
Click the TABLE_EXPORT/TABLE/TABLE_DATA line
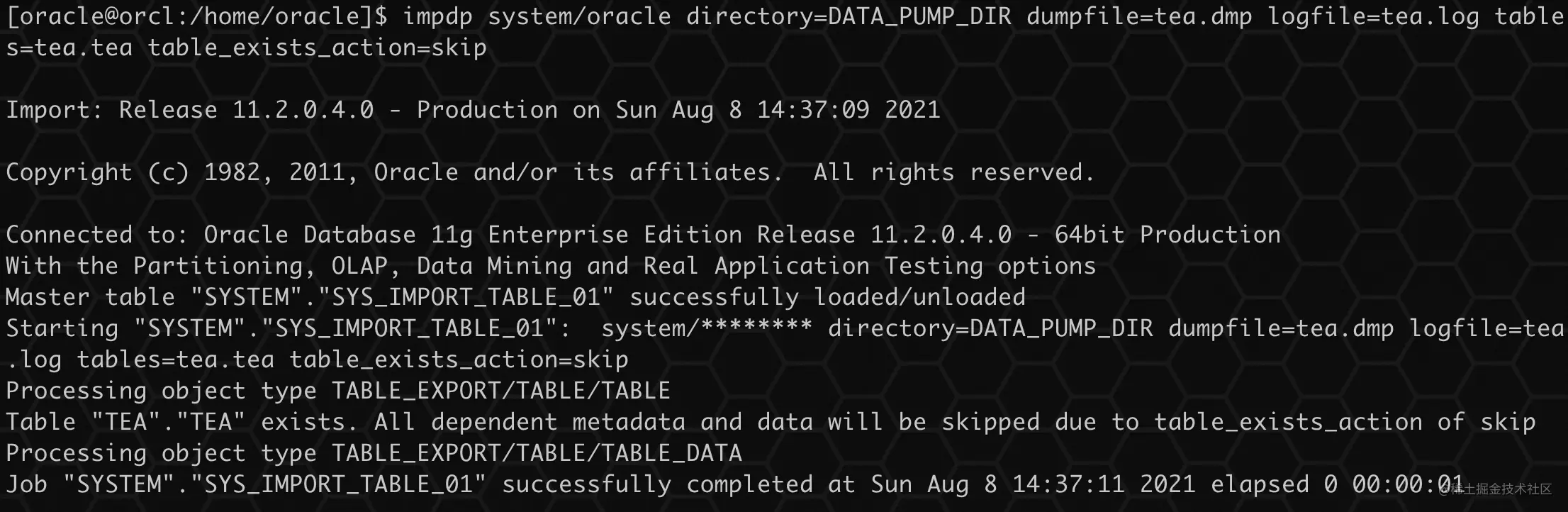374,453
